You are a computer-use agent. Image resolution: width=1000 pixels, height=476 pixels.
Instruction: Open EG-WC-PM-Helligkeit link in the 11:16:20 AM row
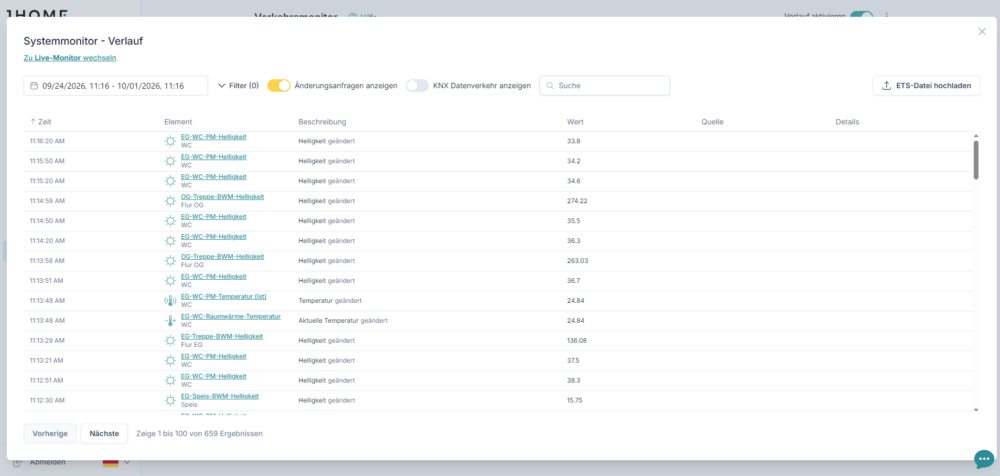(213, 137)
